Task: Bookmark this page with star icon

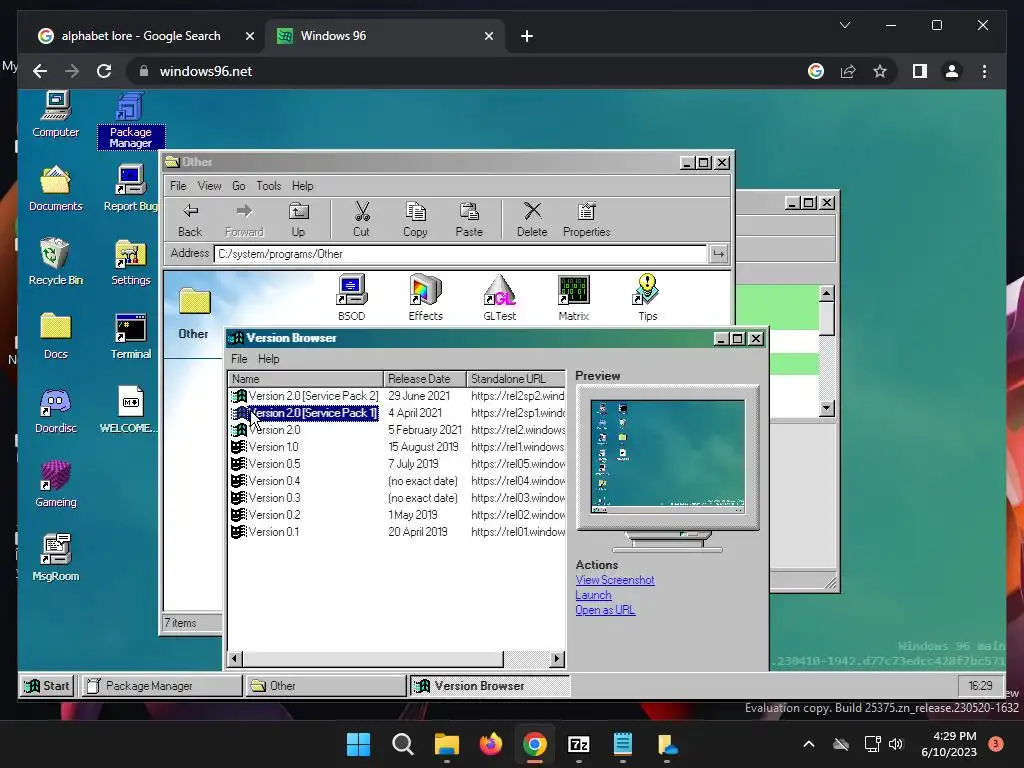Action: click(880, 71)
